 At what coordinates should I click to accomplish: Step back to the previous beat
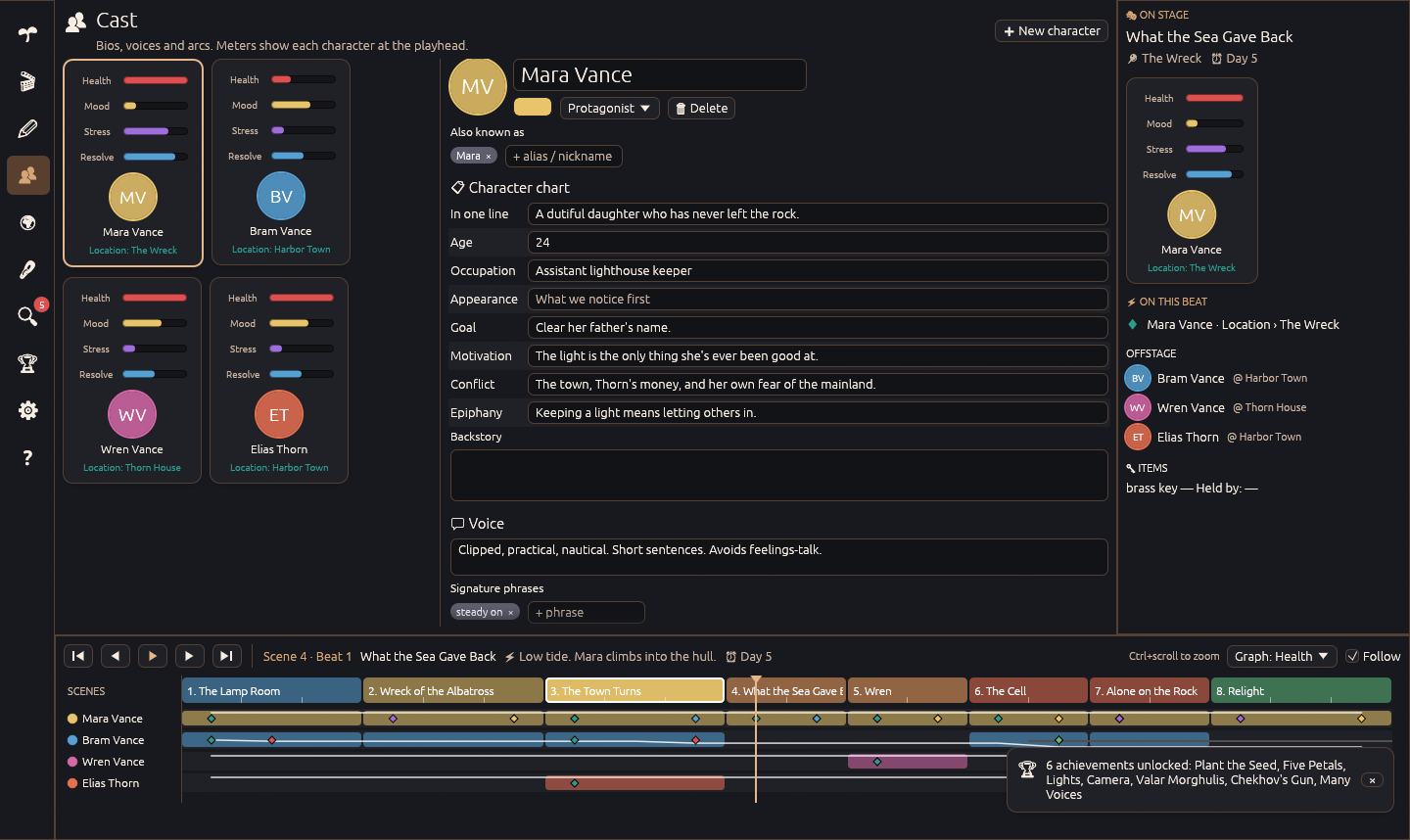click(116, 656)
